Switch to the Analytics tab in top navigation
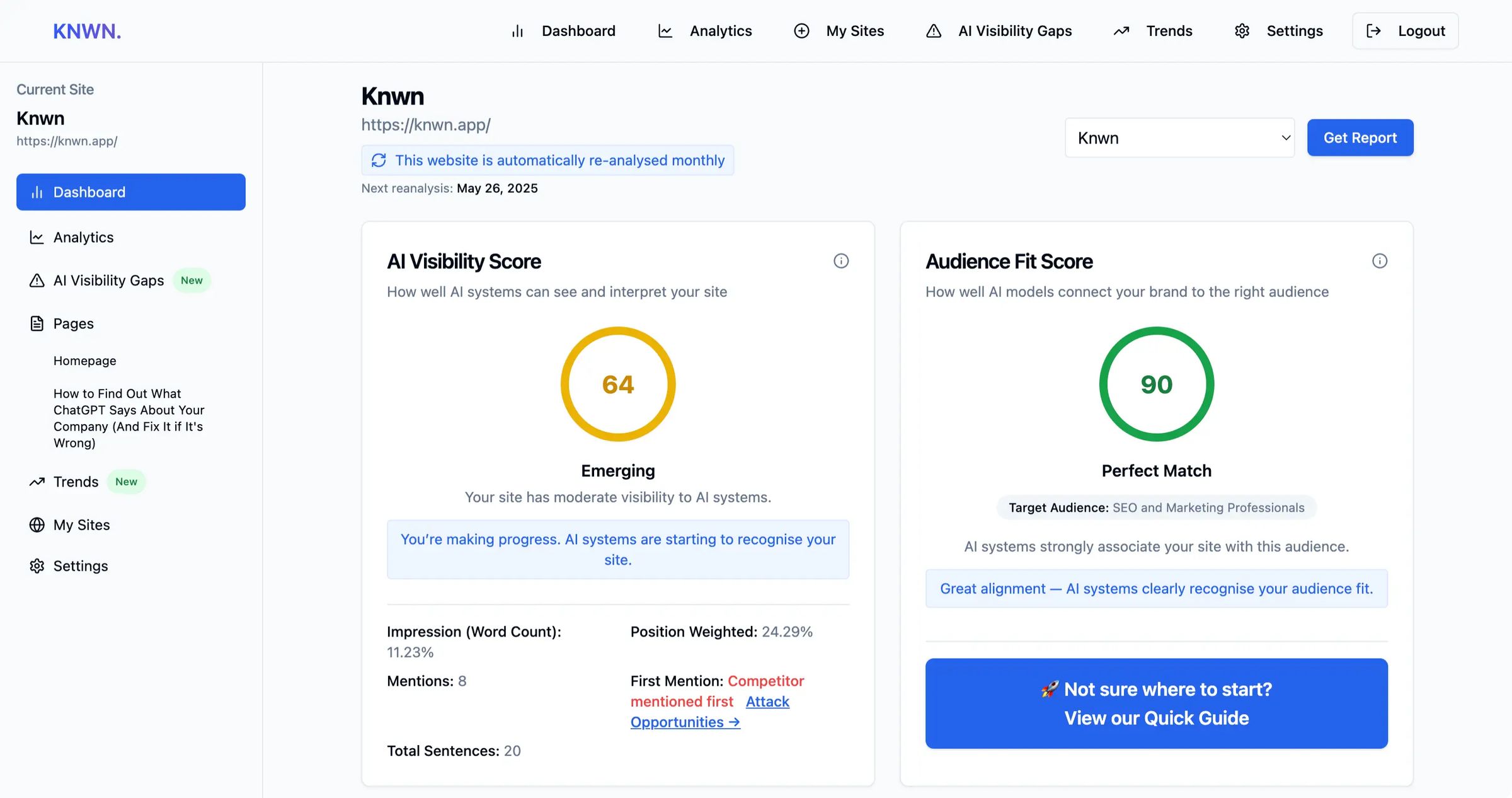The width and height of the screenshot is (1512, 798). click(720, 30)
